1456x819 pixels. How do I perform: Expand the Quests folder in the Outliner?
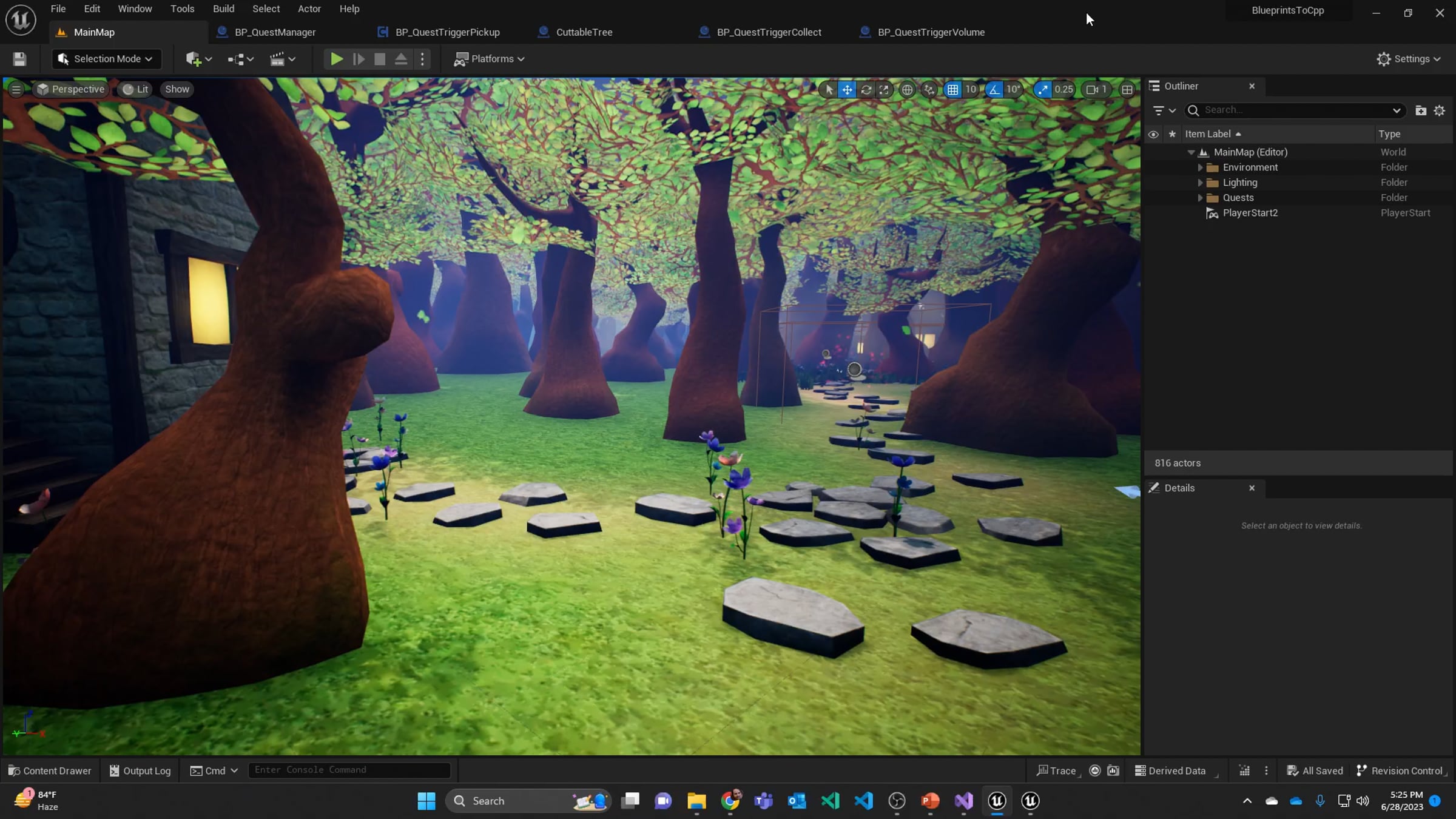click(1200, 198)
